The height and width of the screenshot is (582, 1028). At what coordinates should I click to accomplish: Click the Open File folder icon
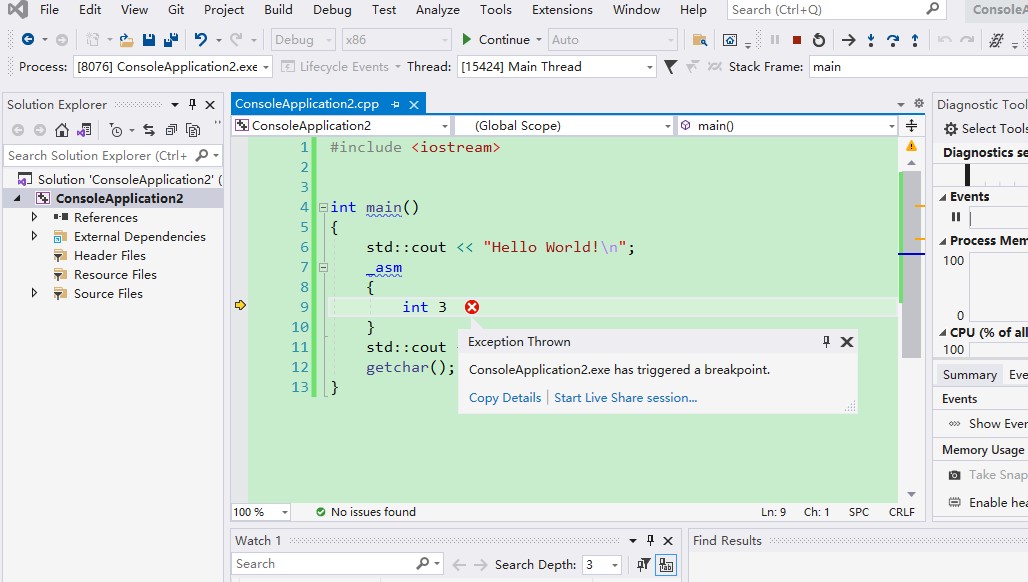tap(127, 40)
